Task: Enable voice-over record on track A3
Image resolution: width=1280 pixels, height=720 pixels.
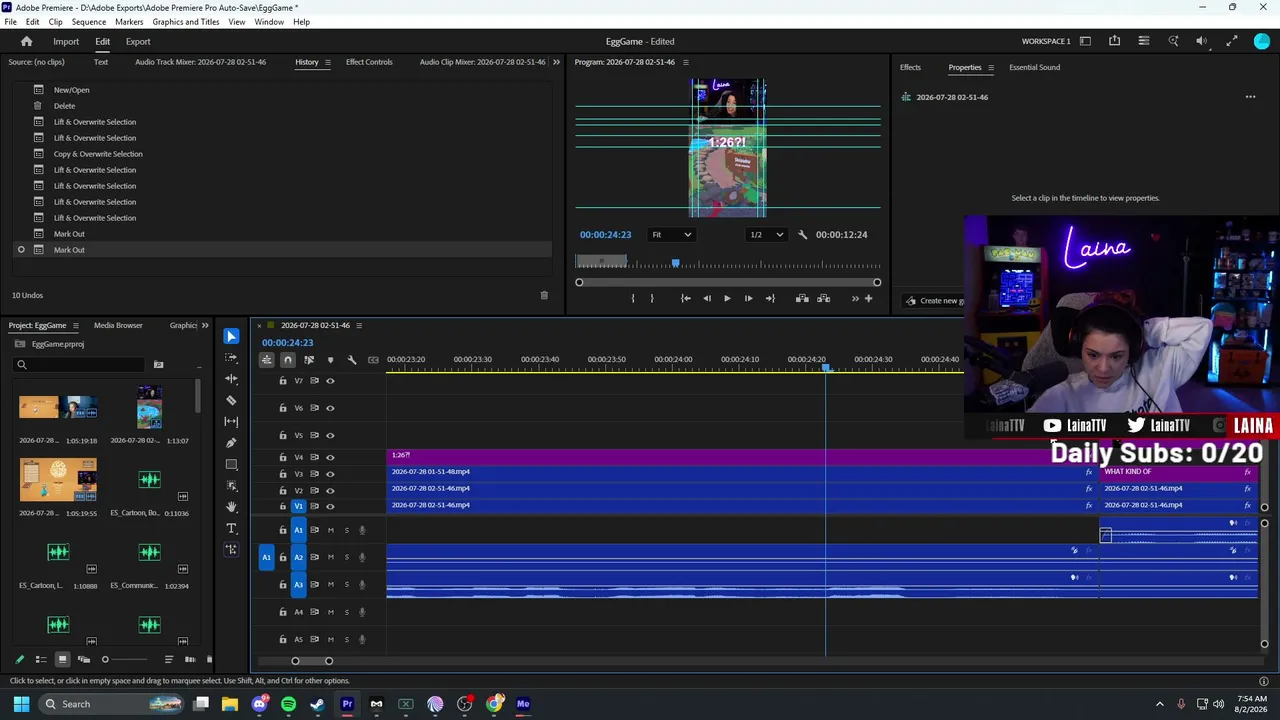Action: [362, 584]
